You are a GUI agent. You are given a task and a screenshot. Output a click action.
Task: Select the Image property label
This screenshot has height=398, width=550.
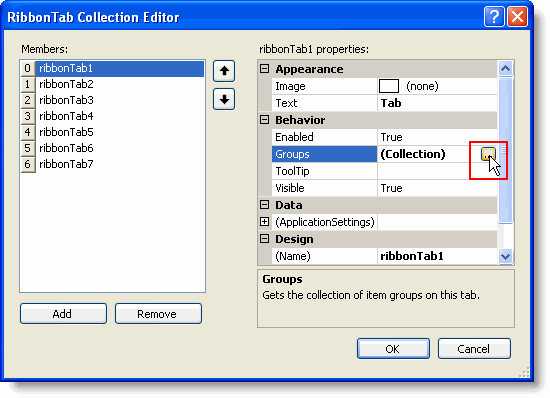click(x=324, y=86)
